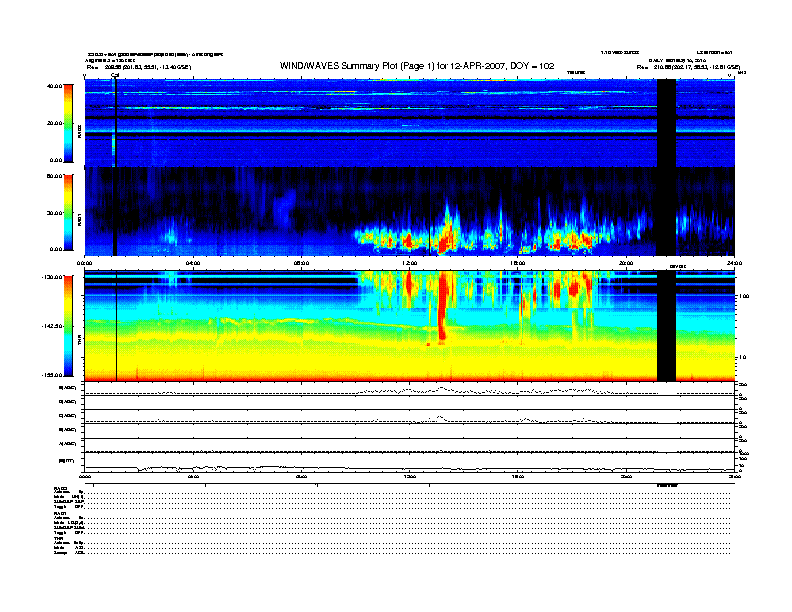Image resolution: width=792 pixels, height=612 pixels.
Task: Click the 100 label on TNR right axis
Action: (x=744, y=296)
